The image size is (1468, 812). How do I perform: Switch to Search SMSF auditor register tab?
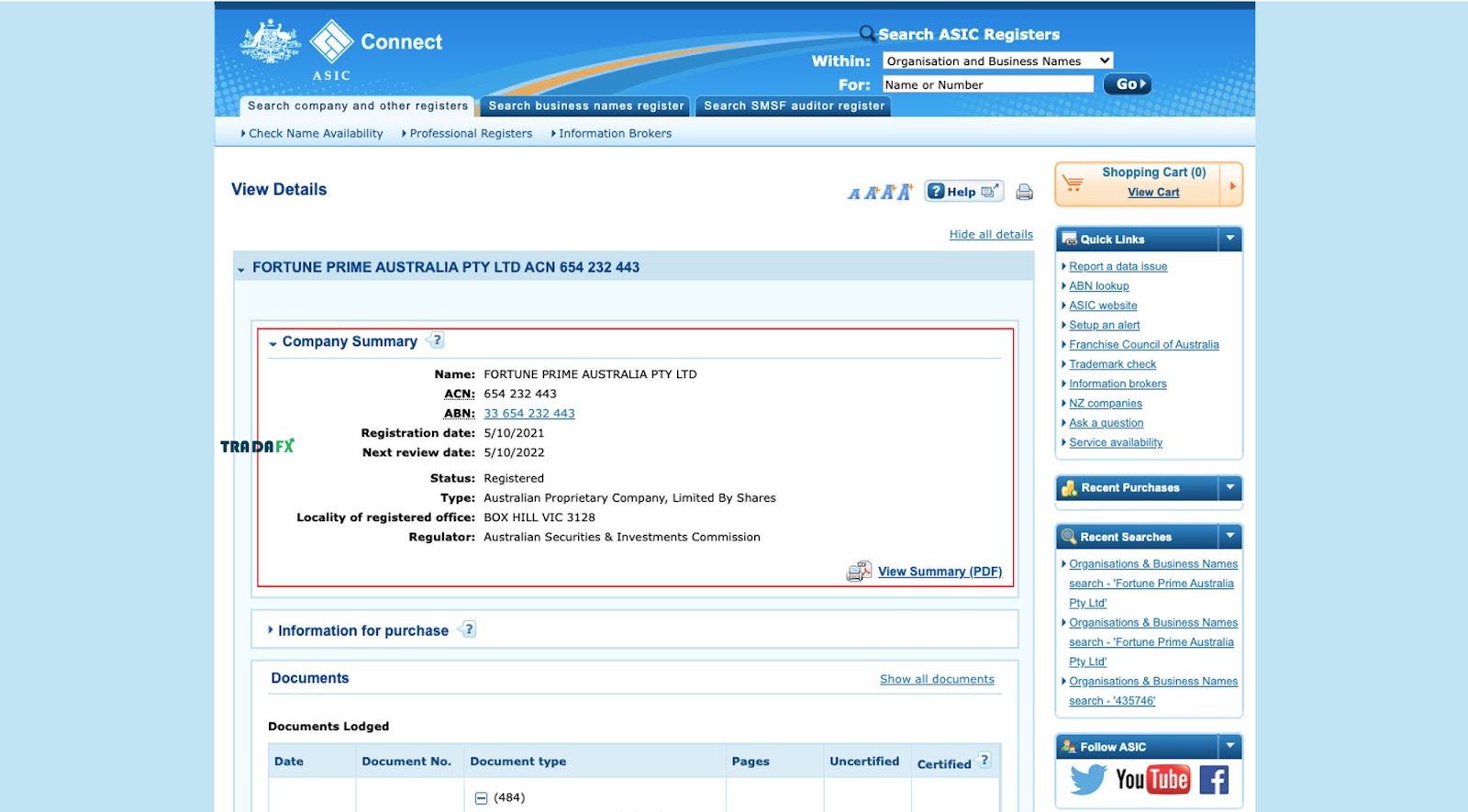794,106
